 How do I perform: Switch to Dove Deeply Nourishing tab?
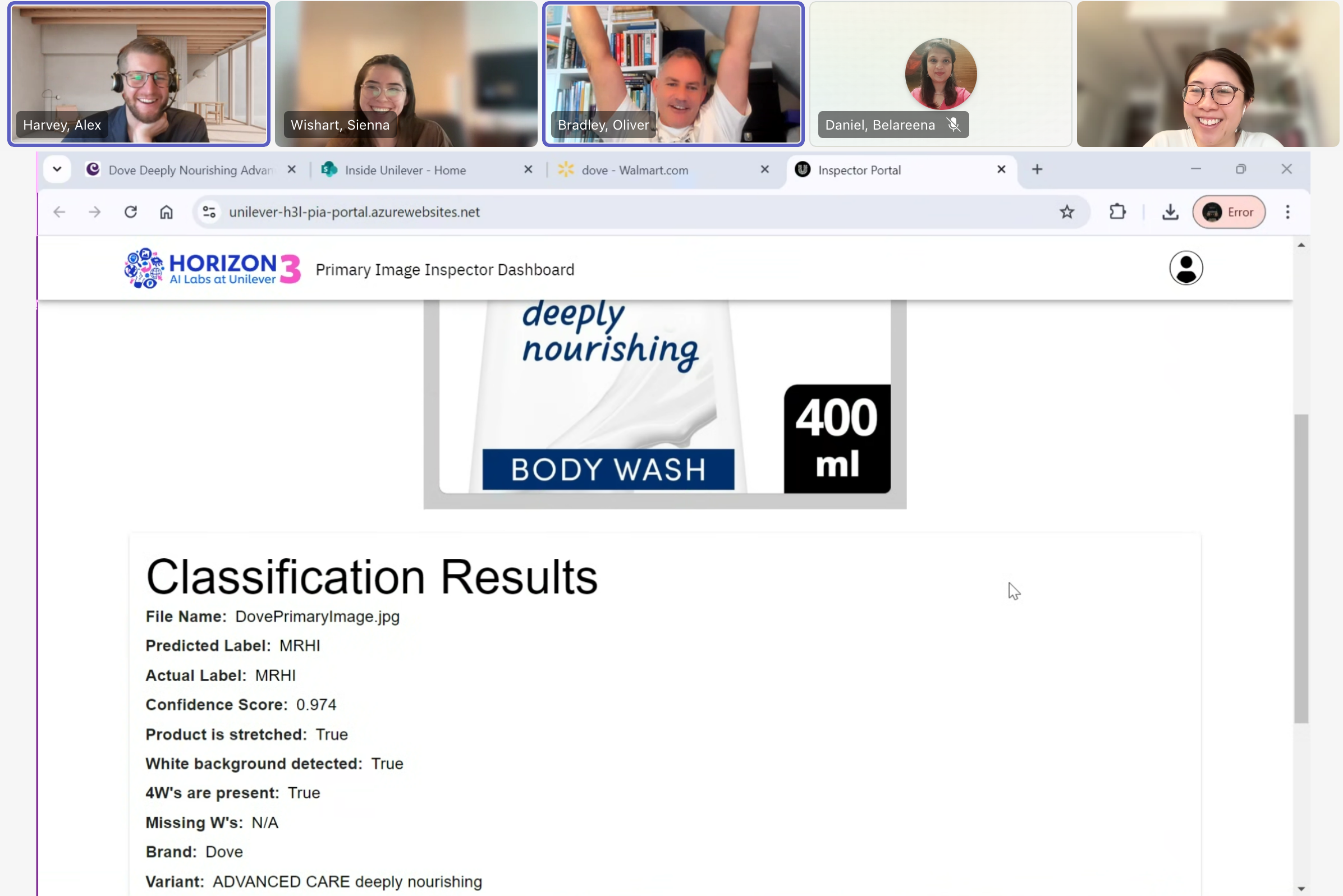(x=191, y=169)
